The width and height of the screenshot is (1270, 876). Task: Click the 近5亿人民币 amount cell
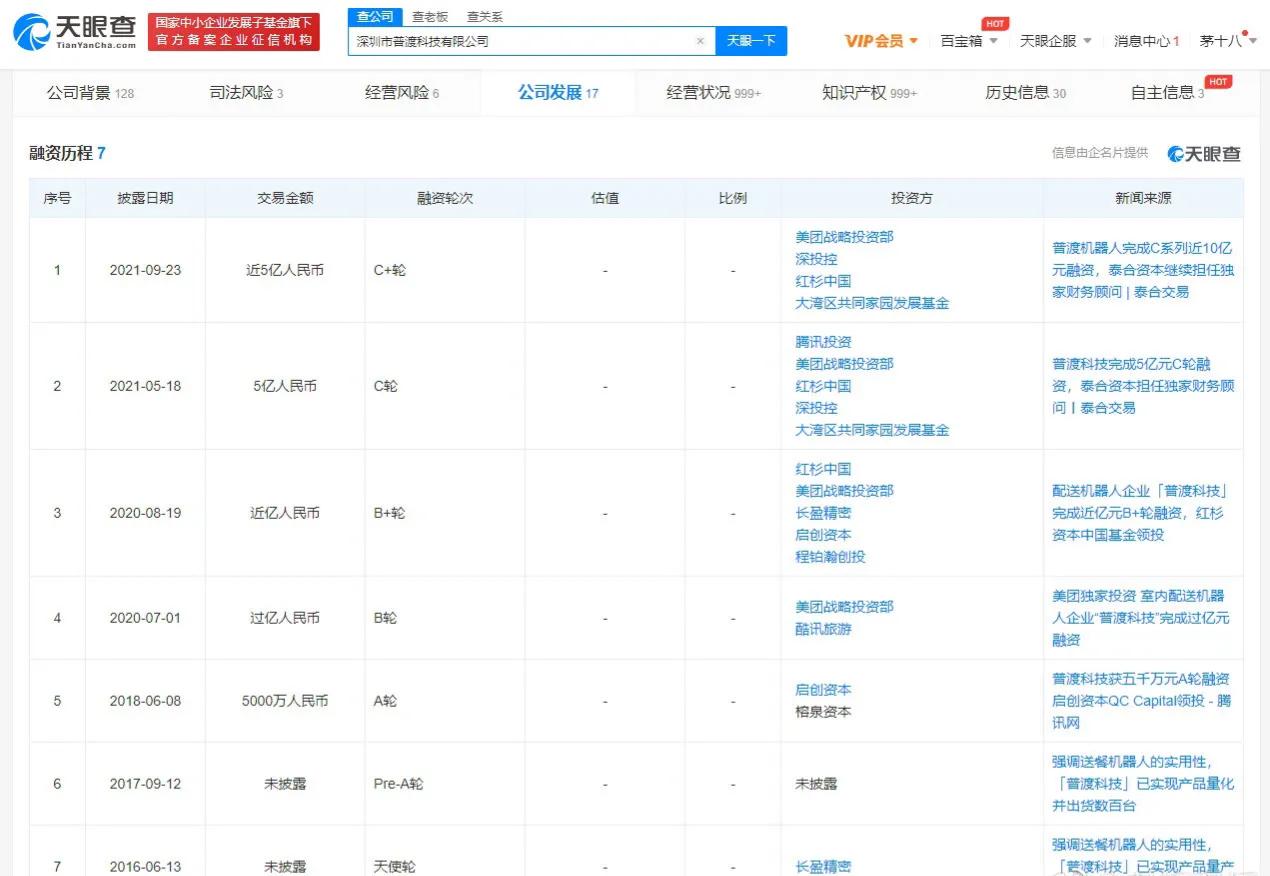point(285,270)
